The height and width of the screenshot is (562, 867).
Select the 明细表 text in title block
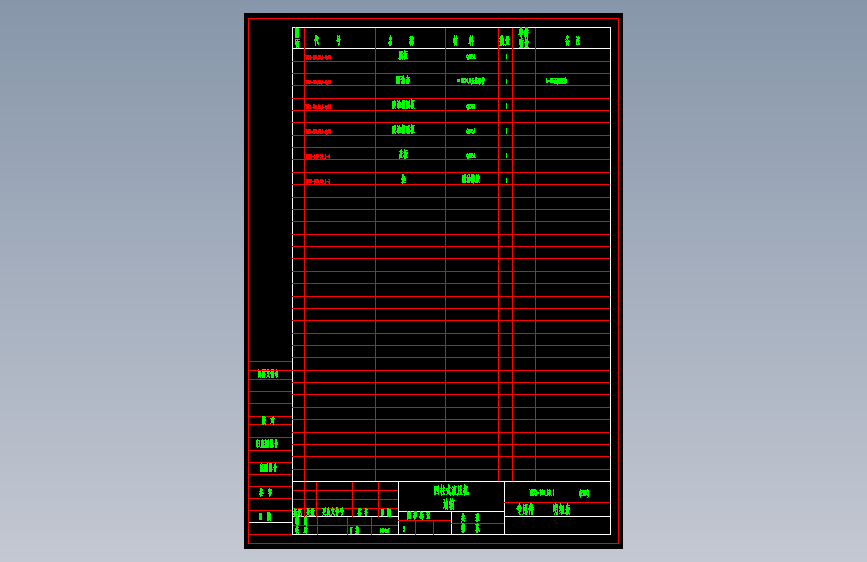coord(561,509)
